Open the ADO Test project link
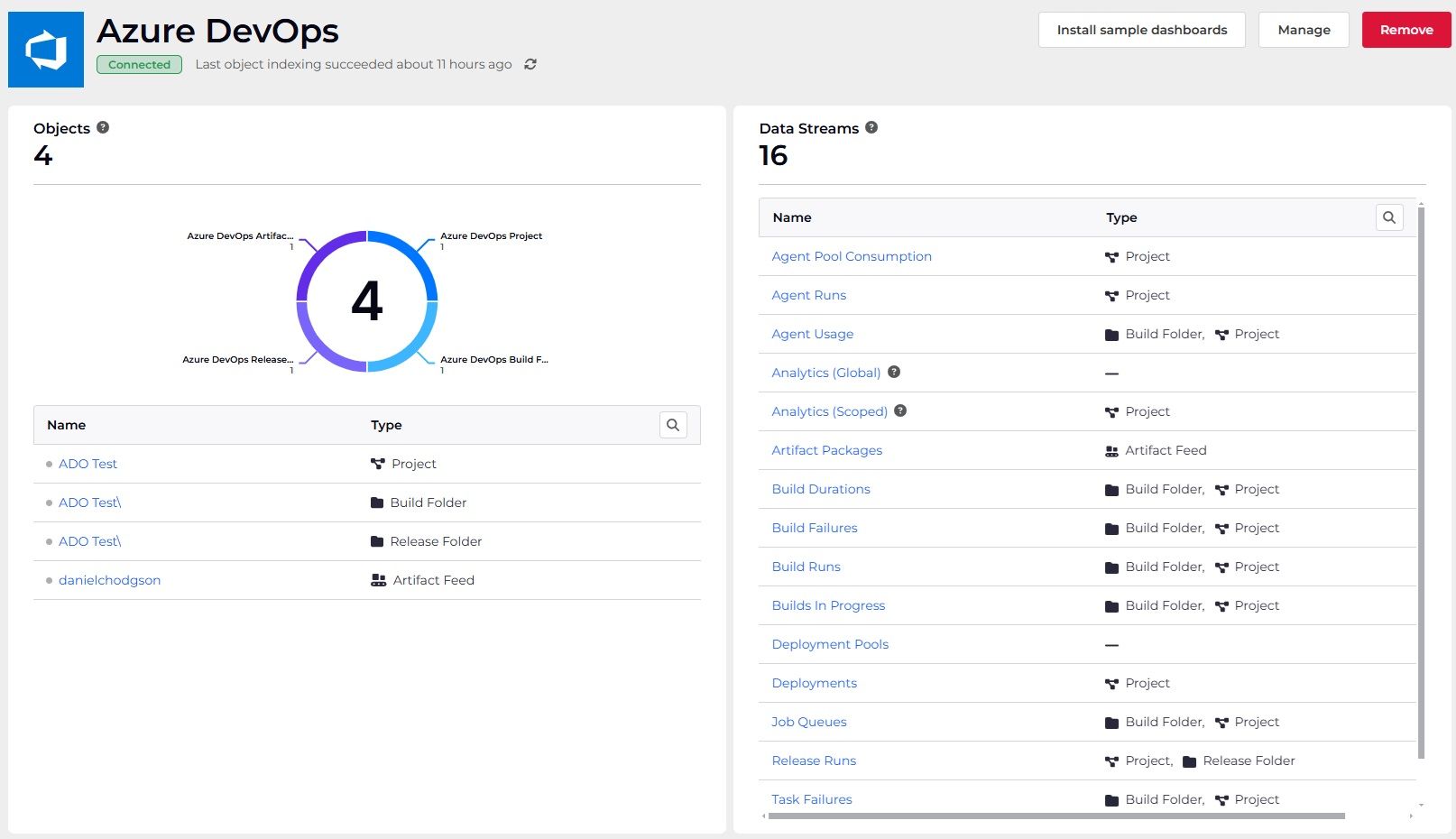Viewport: 1456px width, 839px height. tap(88, 464)
